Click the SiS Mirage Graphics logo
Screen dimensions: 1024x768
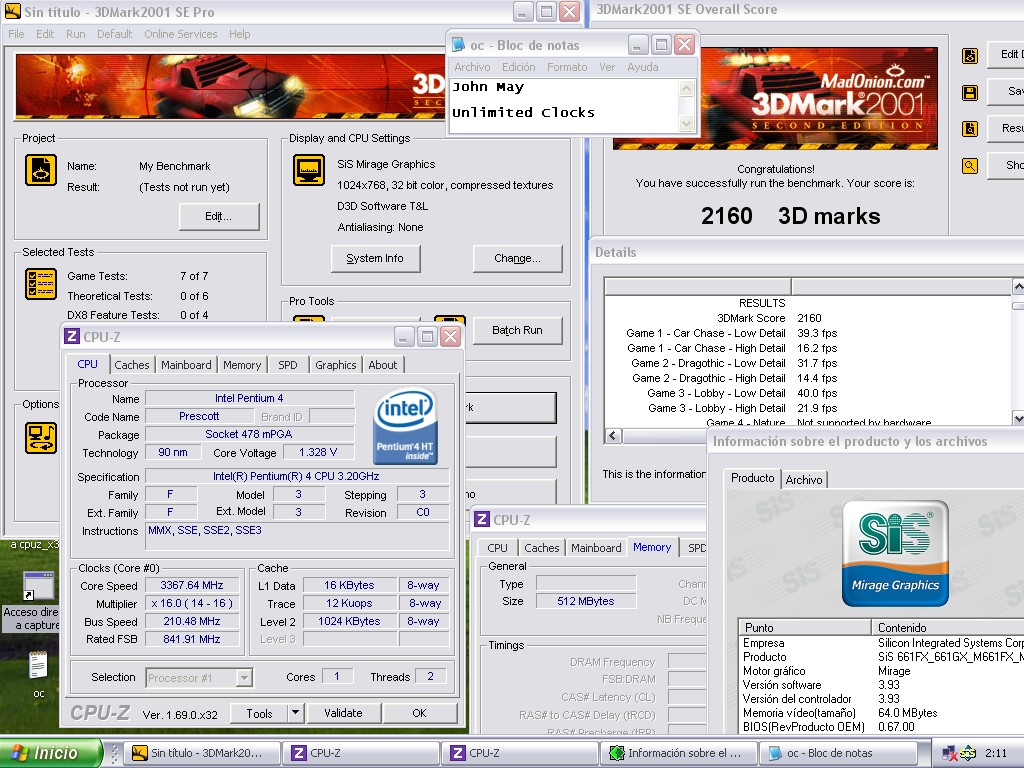click(x=895, y=554)
